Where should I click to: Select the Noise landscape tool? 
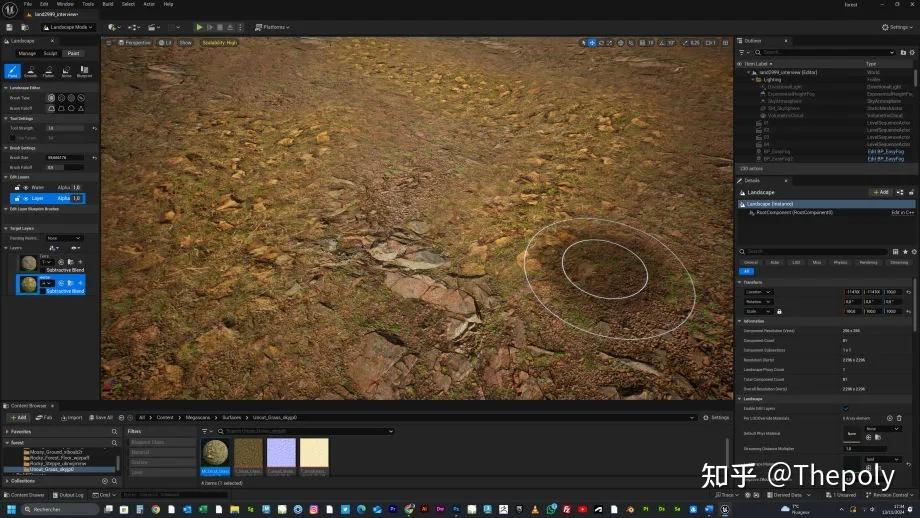tap(66, 71)
